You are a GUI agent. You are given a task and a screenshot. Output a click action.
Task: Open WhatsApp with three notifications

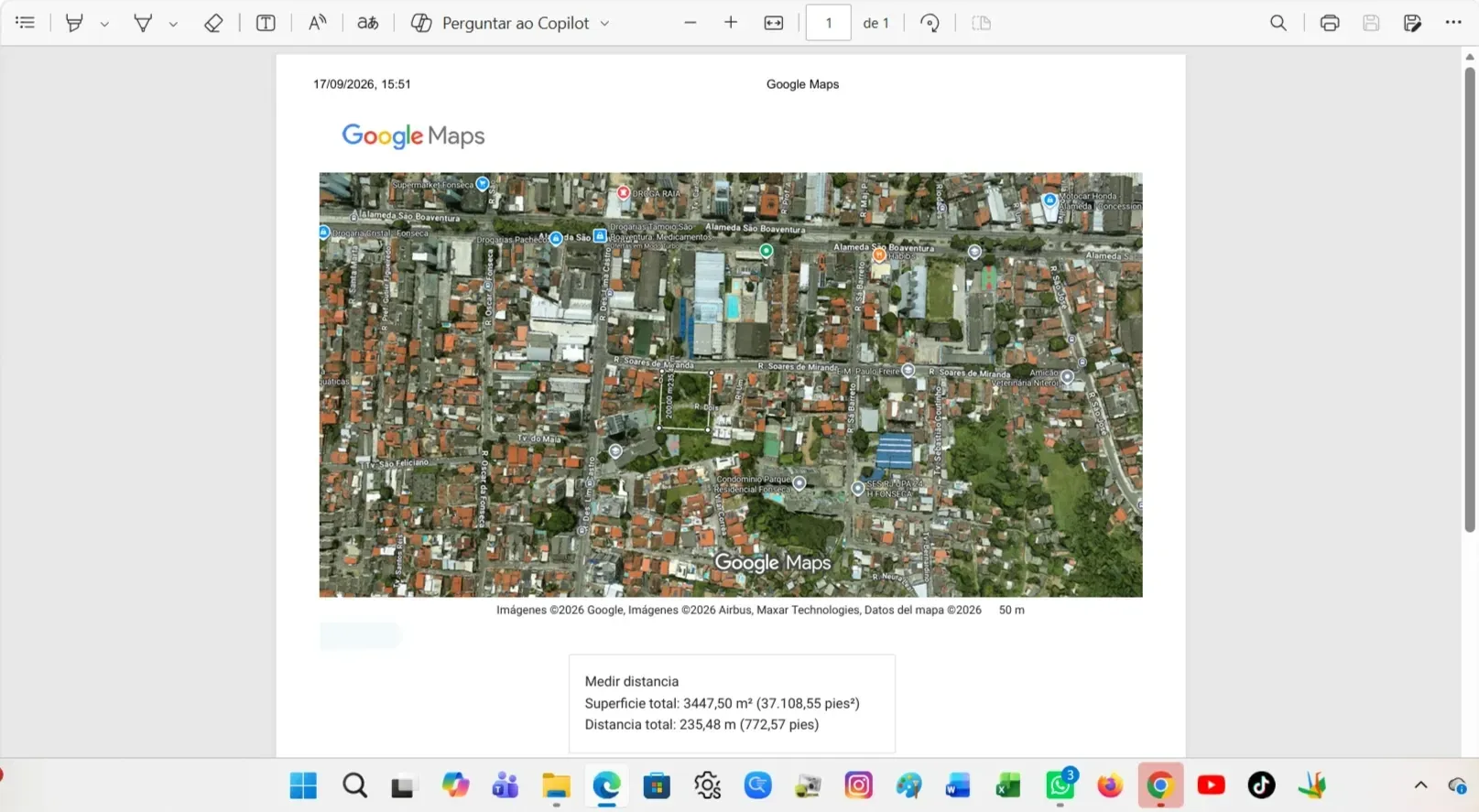1060,785
